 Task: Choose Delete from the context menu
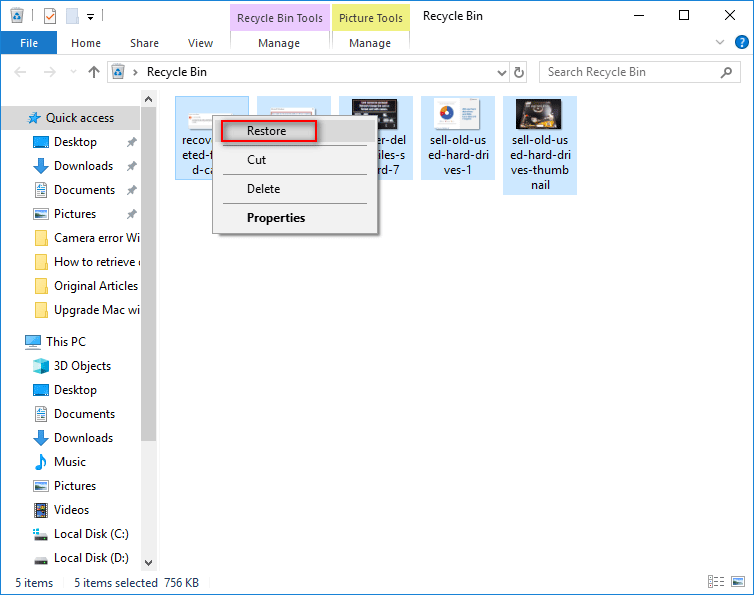click(x=295, y=189)
